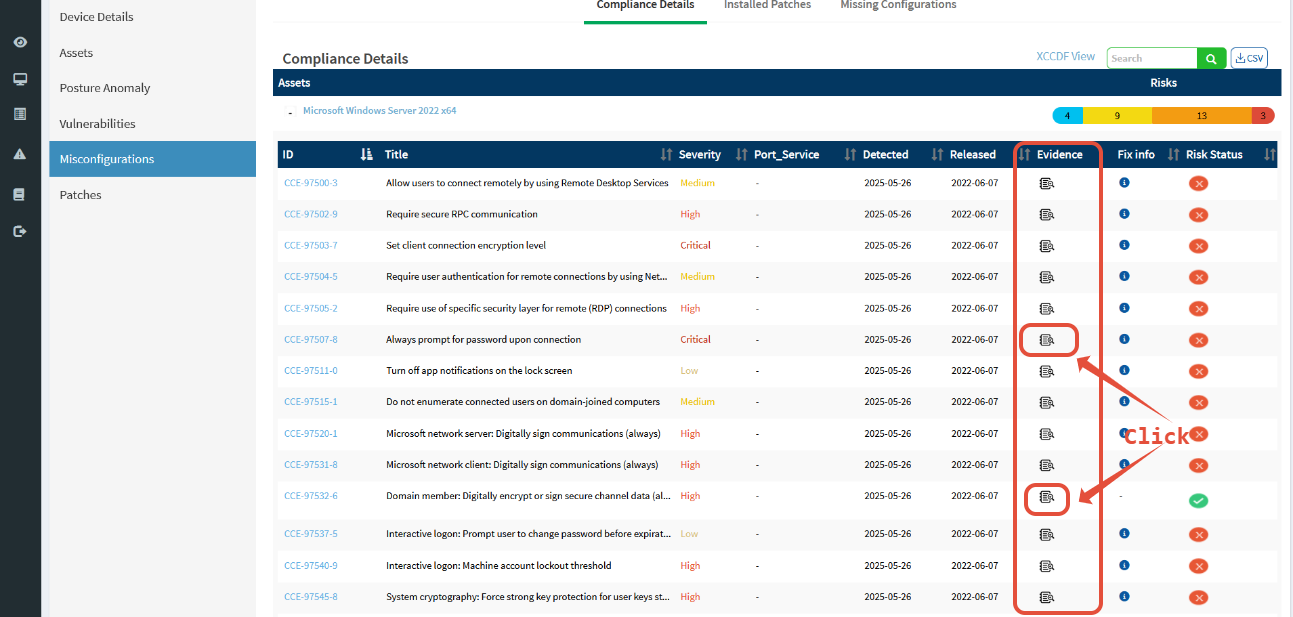Screen dimensions: 1293x617
Task: Open the XCCDF View link
Action: 1066,57
